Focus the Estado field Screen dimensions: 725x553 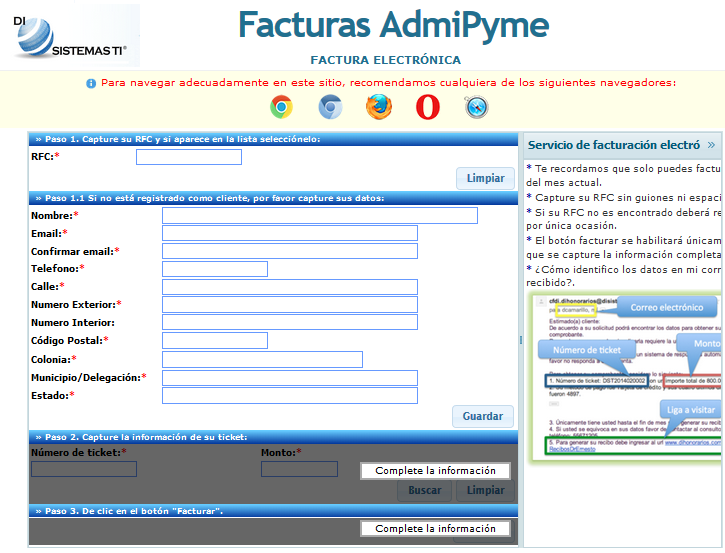(290, 396)
